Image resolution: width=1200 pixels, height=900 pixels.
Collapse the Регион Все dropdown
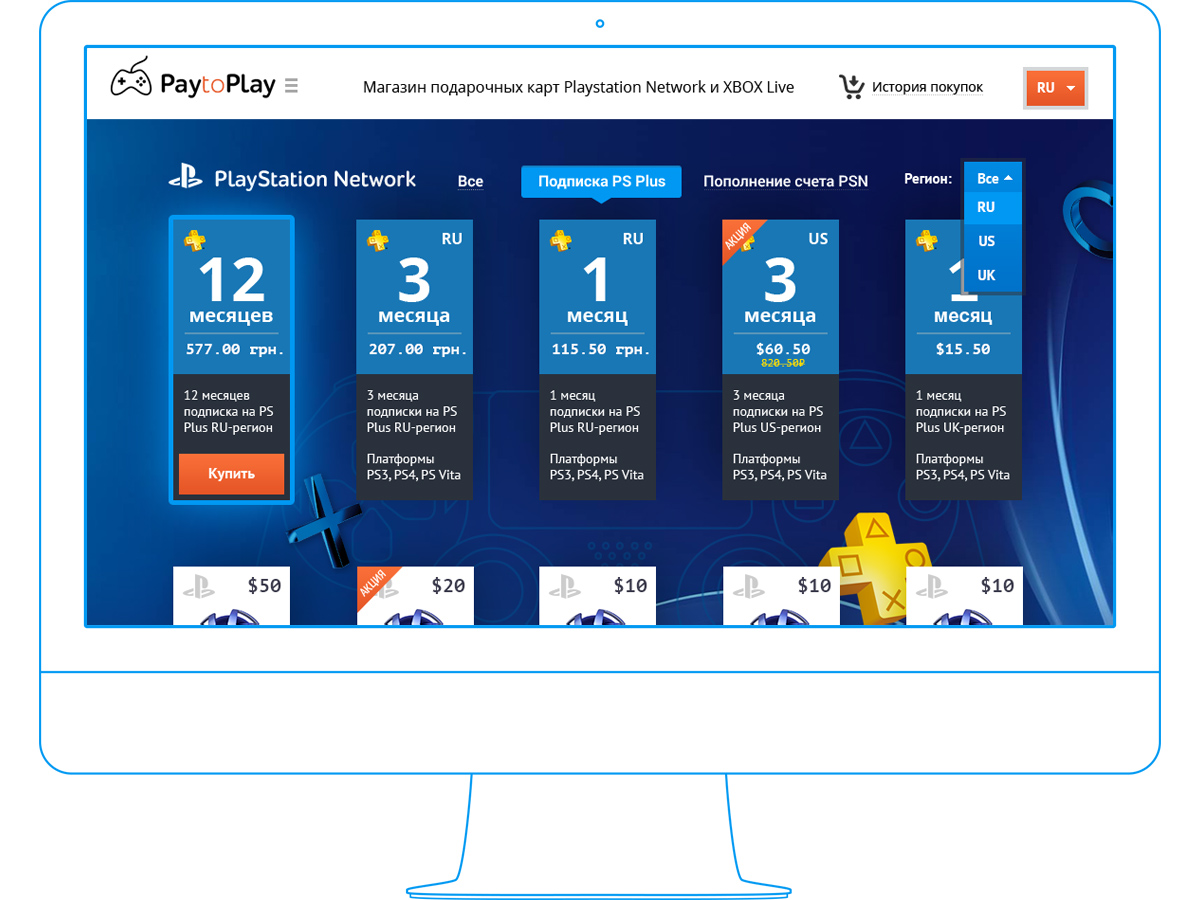(x=993, y=178)
